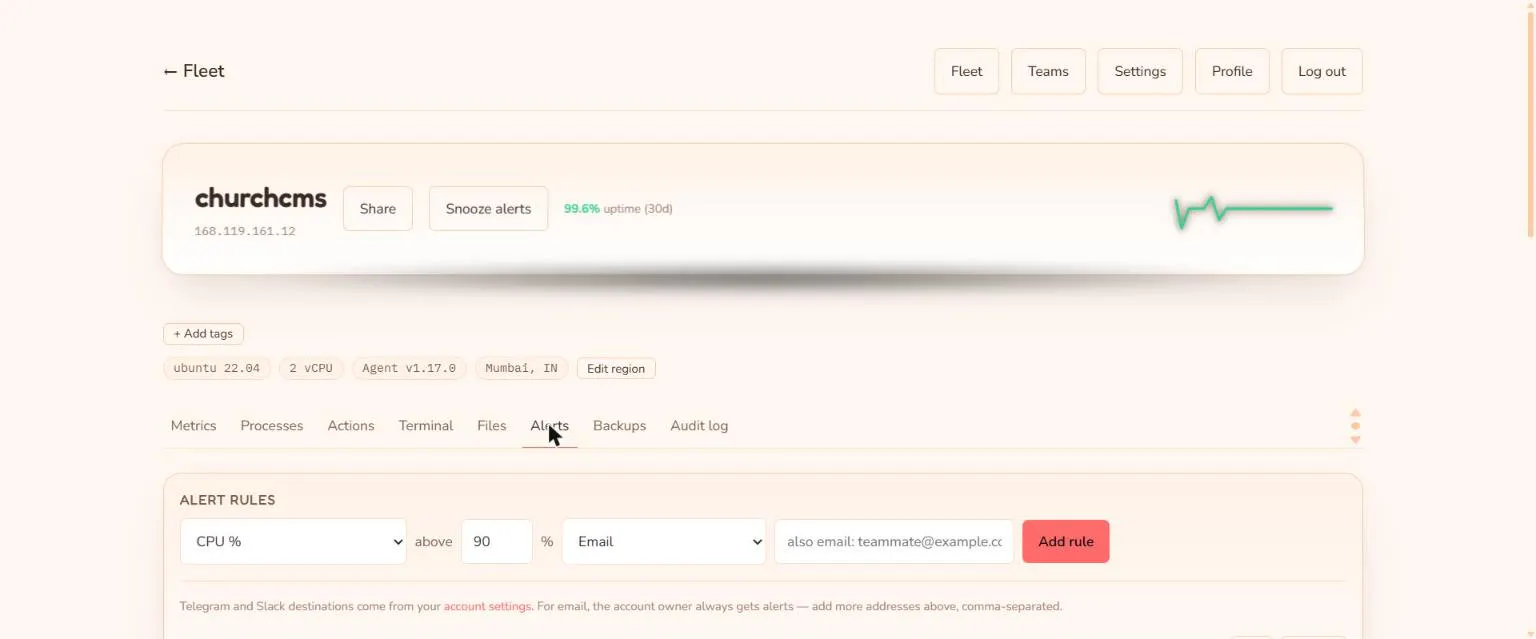The image size is (1536, 639).
Task: Go back via the ← Fleet link
Action: click(x=194, y=71)
